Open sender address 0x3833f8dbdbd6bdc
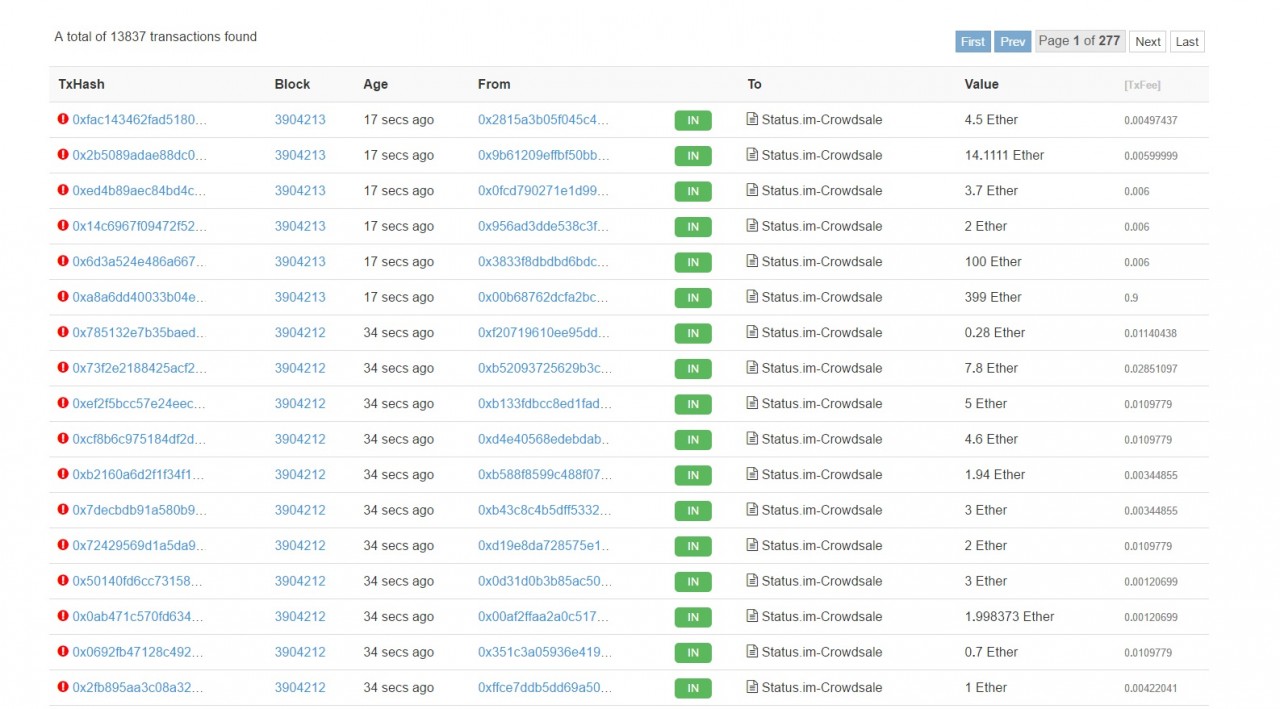The width and height of the screenshot is (1280, 709). (x=543, y=262)
